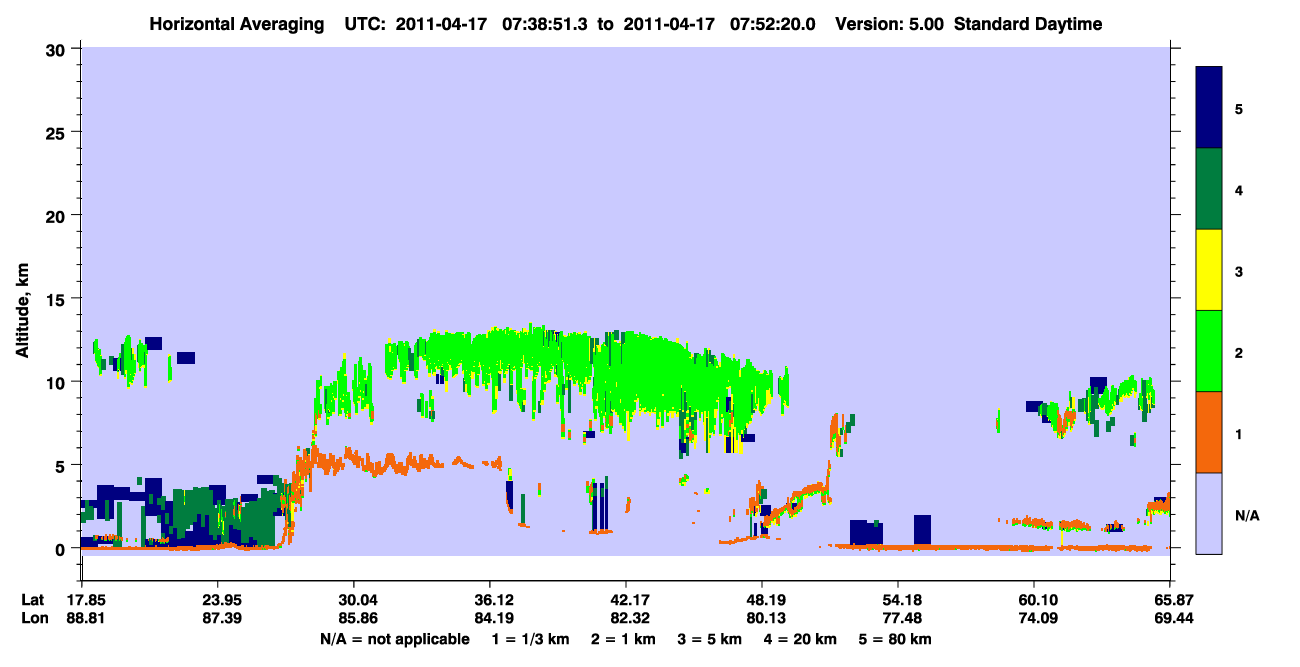The image size is (1300, 667).
Task: Click the Lat row label
Action: [33, 600]
